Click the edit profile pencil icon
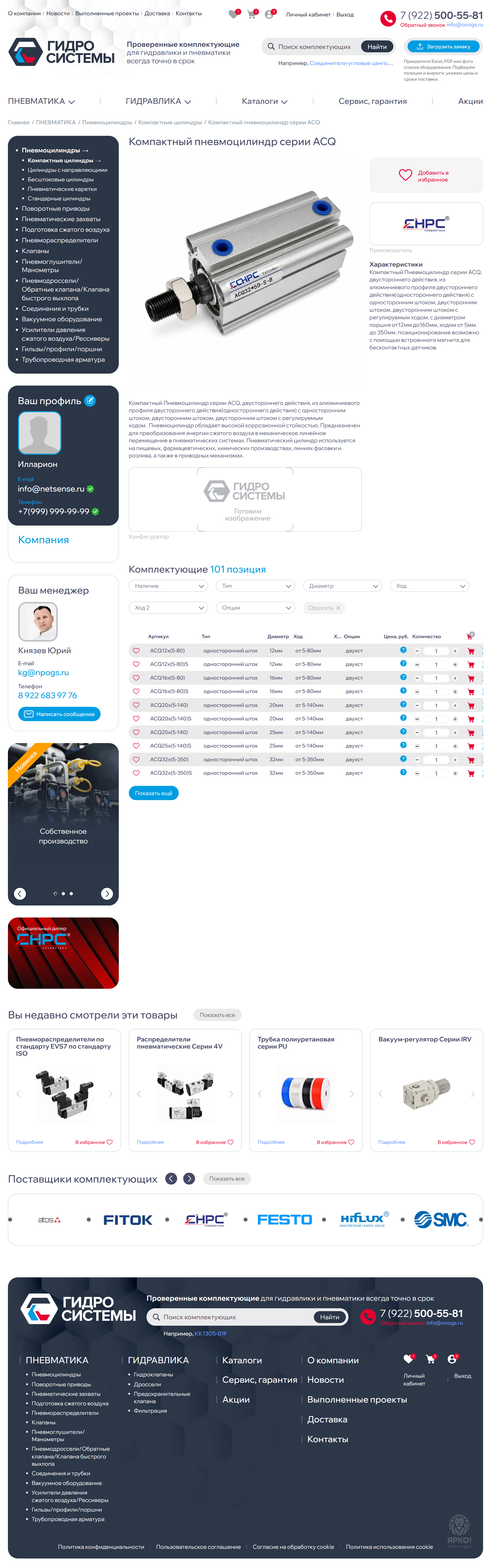This screenshot has height=1568, width=491. [x=90, y=401]
